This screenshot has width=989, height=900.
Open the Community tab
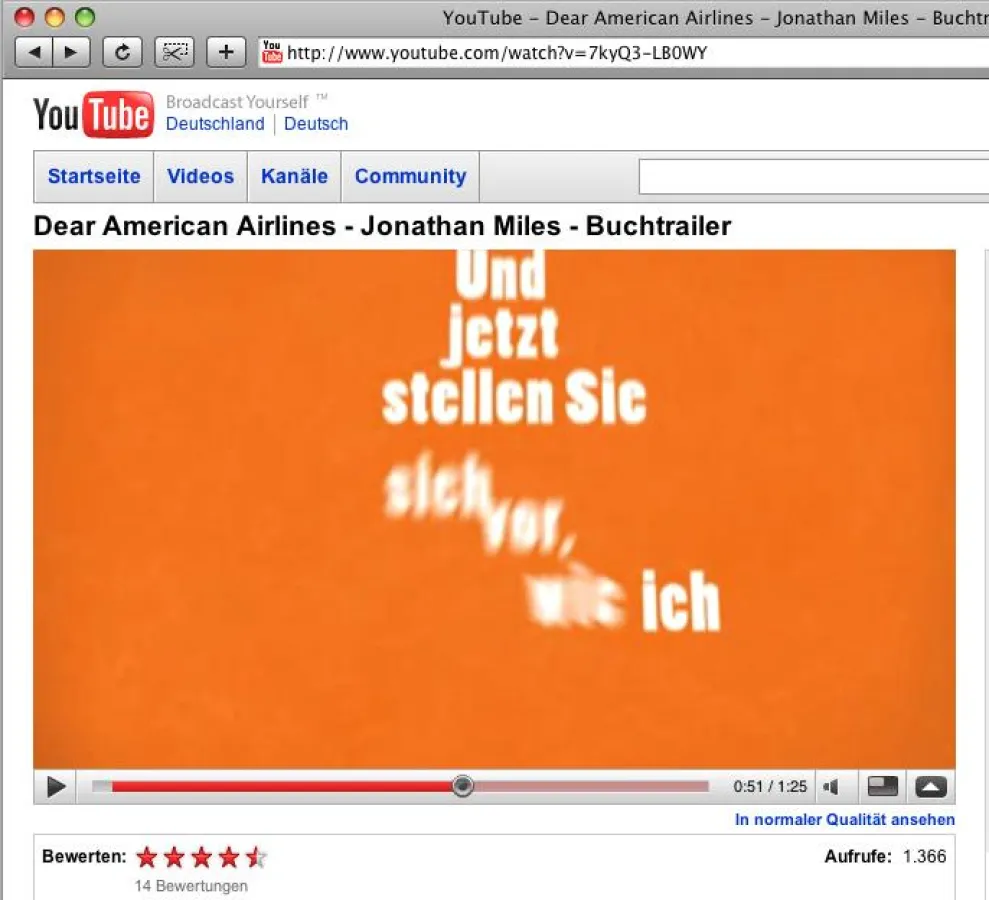410,176
